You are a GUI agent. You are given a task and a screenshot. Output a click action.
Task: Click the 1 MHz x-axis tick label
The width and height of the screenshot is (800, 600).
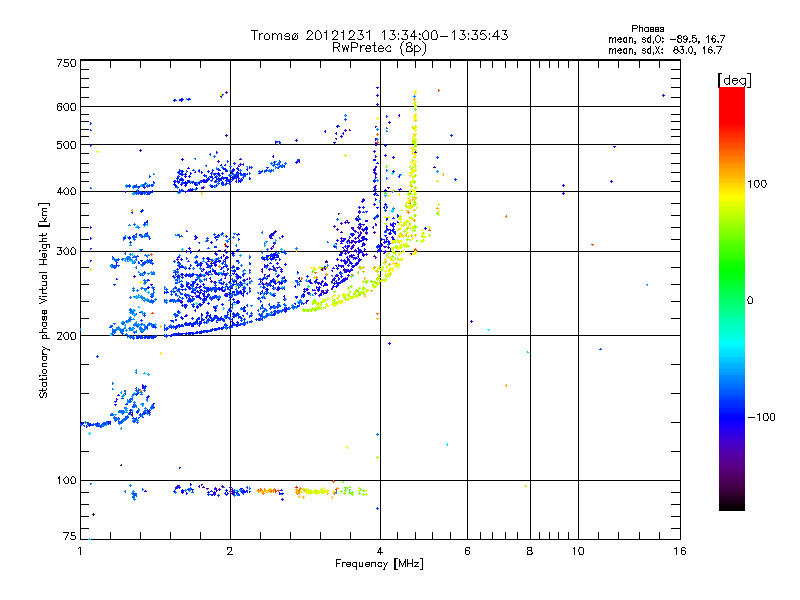pyautogui.click(x=80, y=551)
